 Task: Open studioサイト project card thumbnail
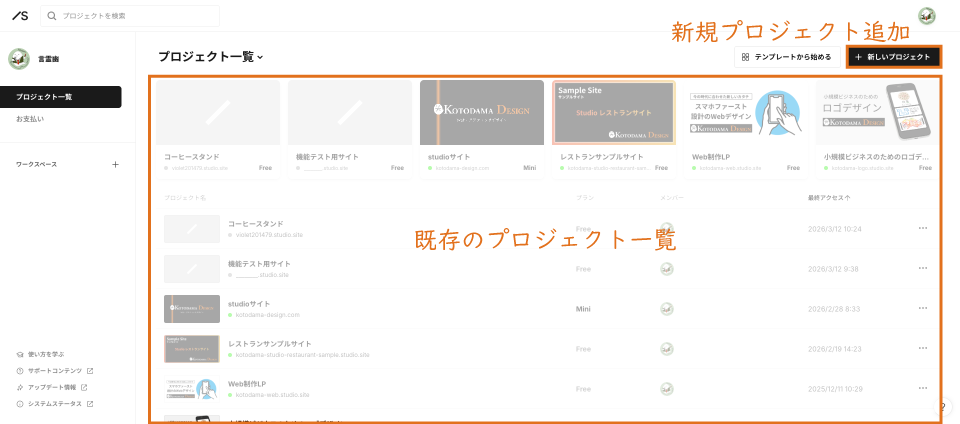pos(482,113)
